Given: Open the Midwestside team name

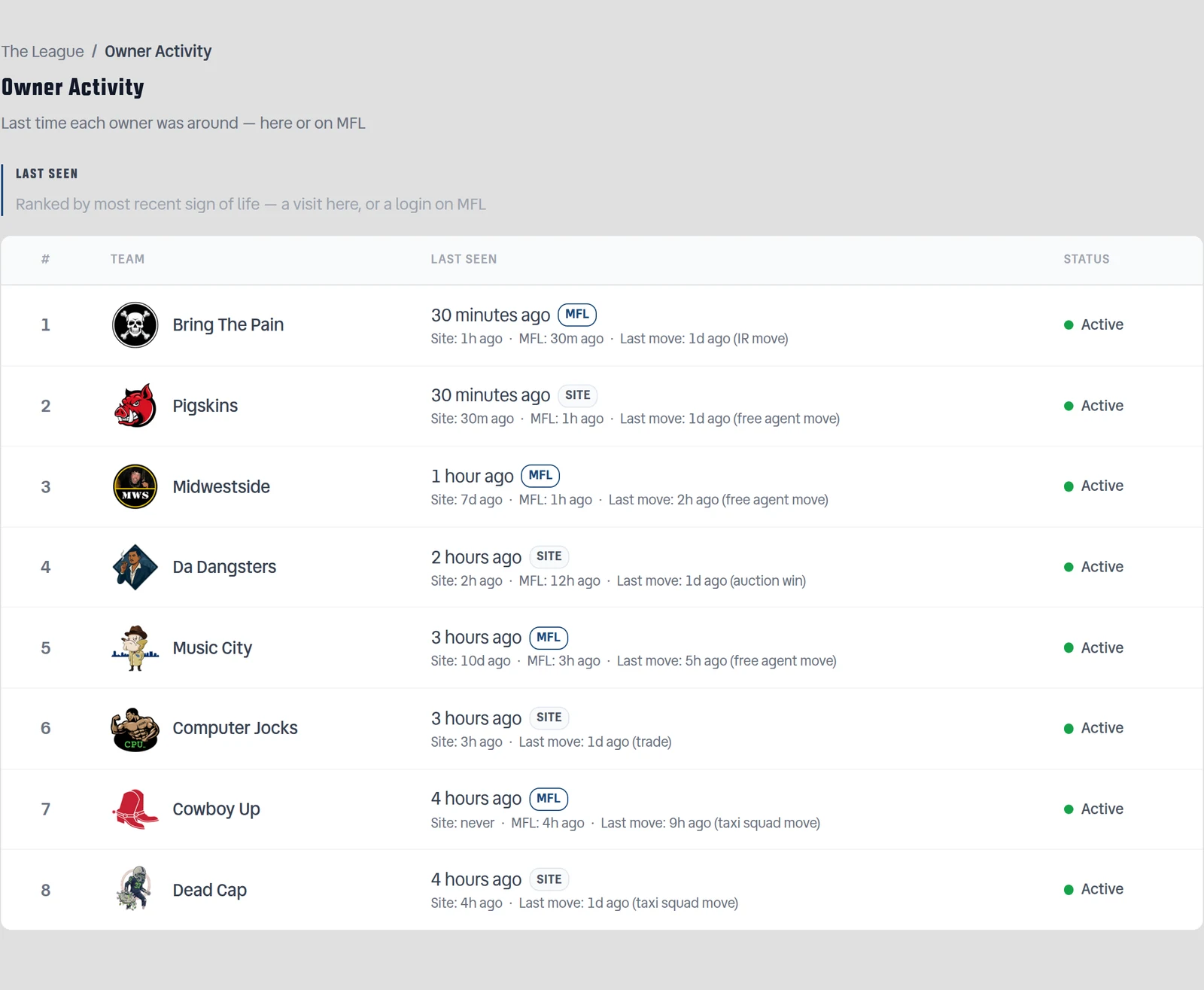Looking at the screenshot, I should [221, 486].
